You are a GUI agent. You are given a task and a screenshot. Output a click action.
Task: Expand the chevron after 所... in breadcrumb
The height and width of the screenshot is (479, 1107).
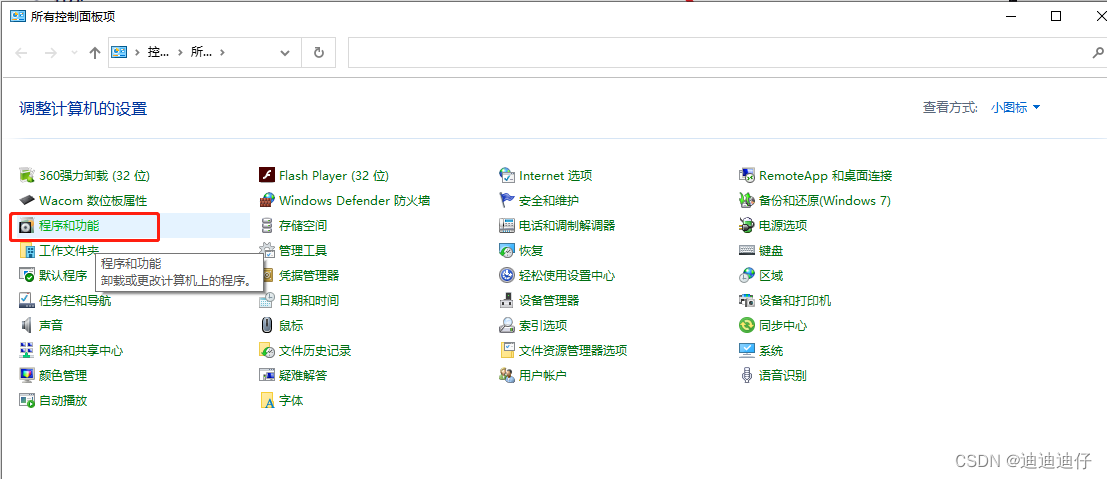coord(222,52)
